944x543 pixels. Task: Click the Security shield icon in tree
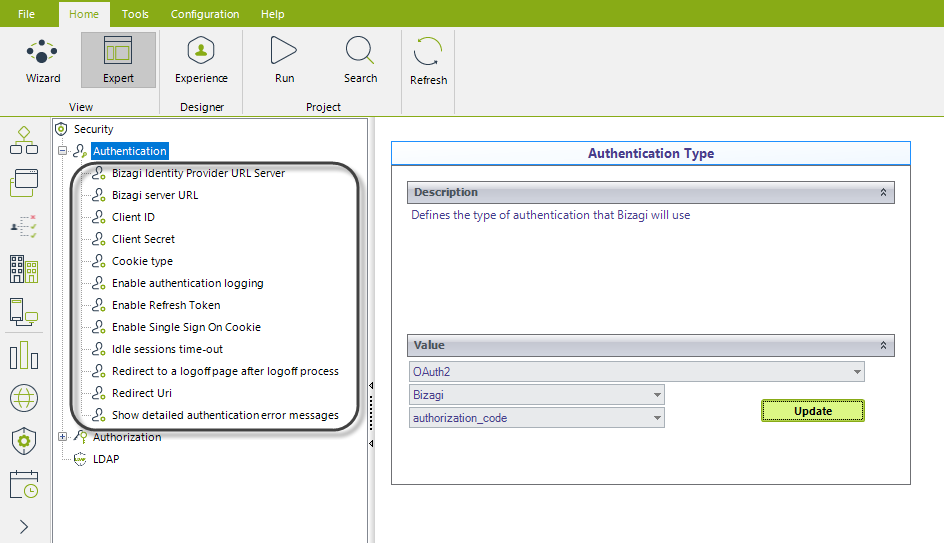click(61, 129)
